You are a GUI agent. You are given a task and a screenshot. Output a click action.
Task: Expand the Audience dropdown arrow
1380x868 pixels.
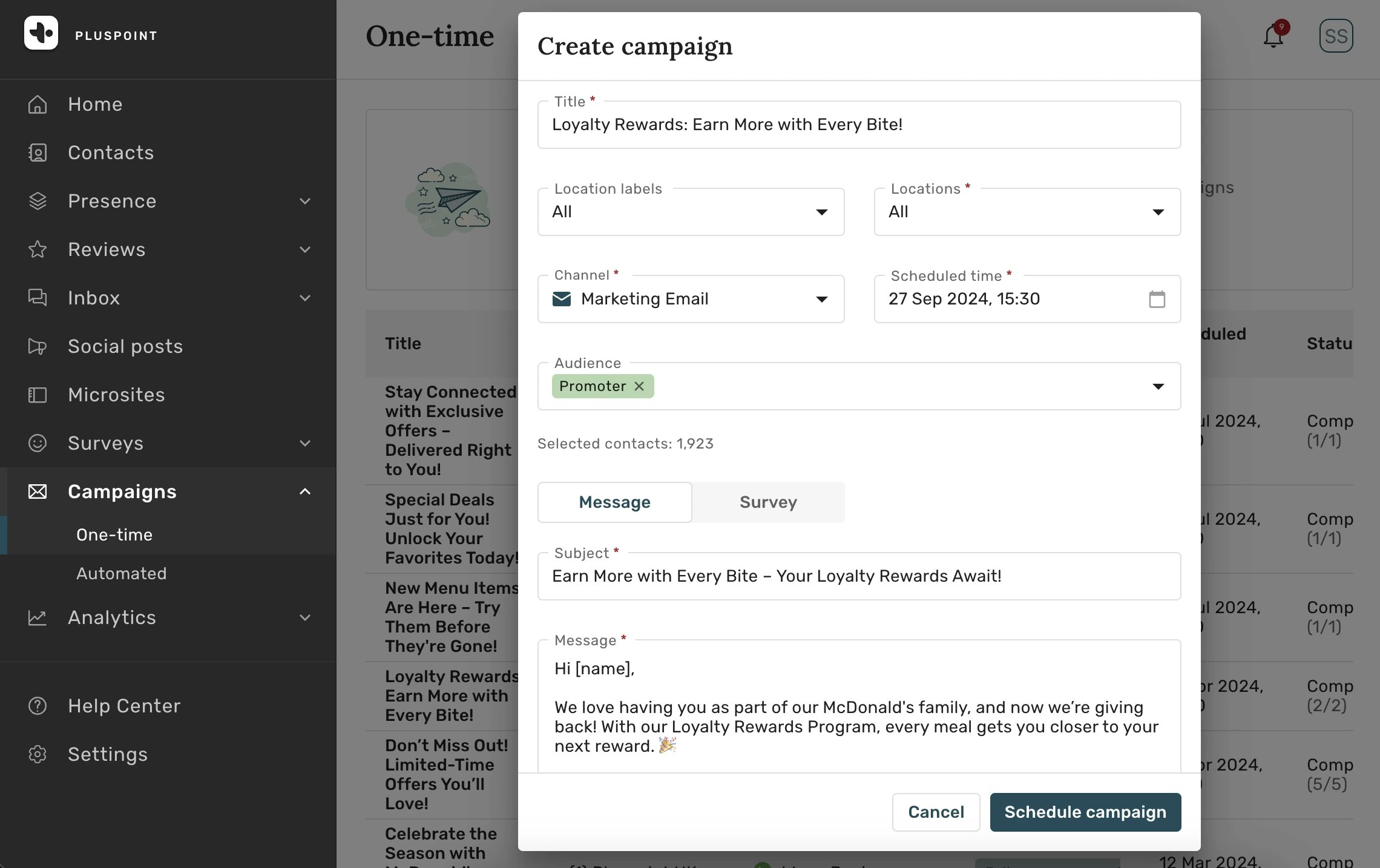pos(1158,386)
